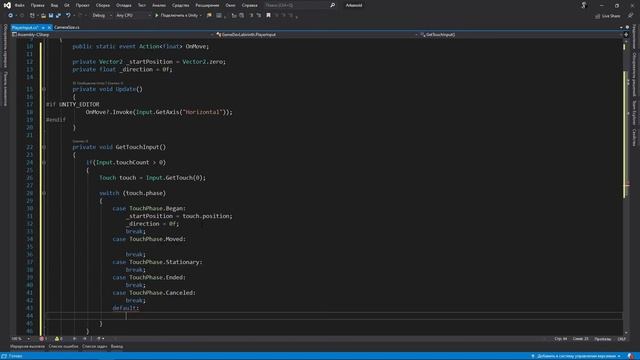
Task: Click the Пробелы indentation indicator
Action: click(x=603, y=339)
